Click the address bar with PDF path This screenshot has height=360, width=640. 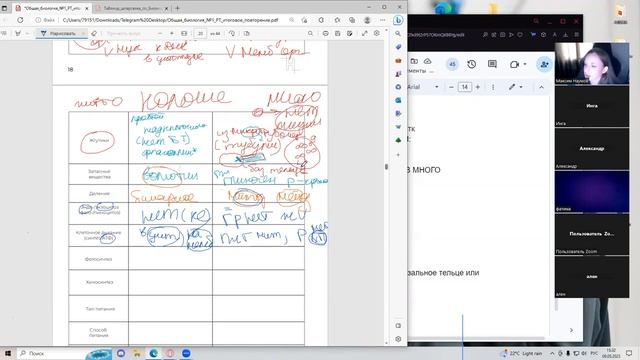point(170,20)
